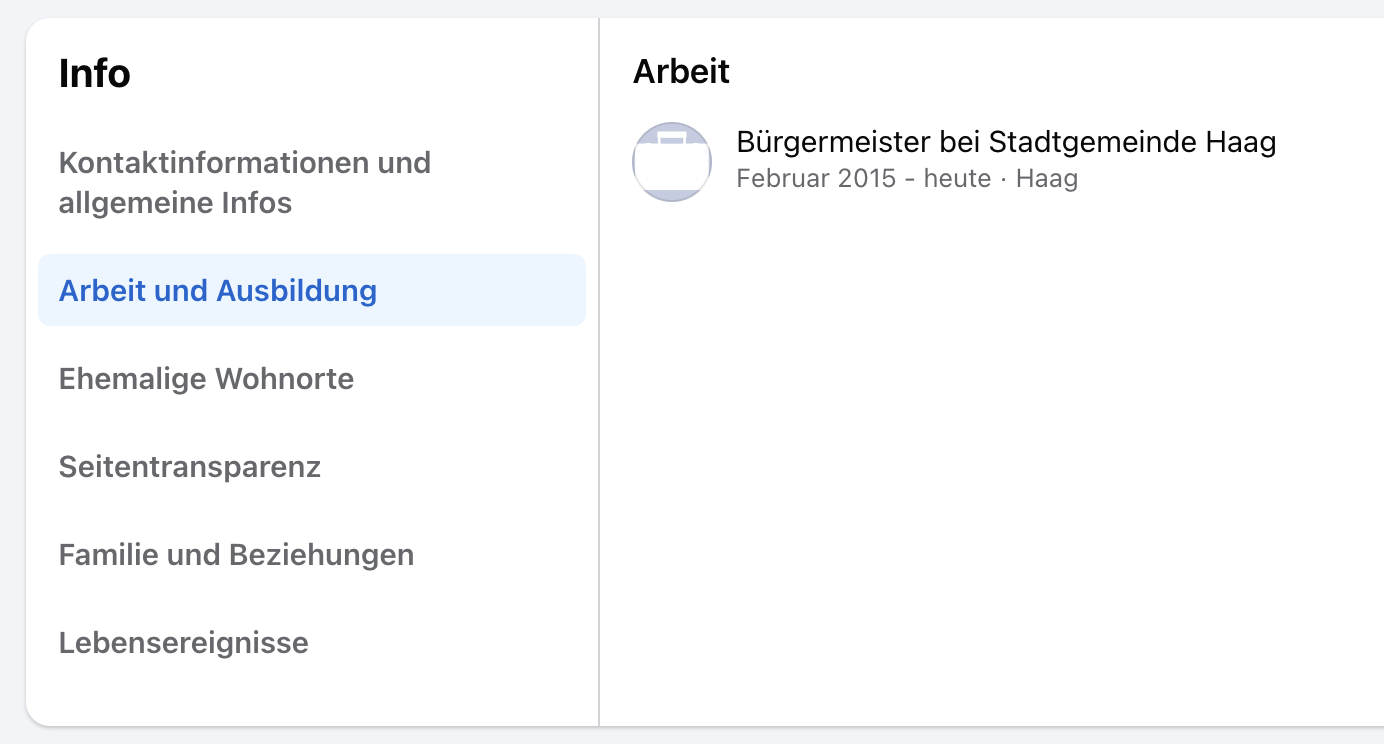Click the briefcase work icon

coord(672,162)
